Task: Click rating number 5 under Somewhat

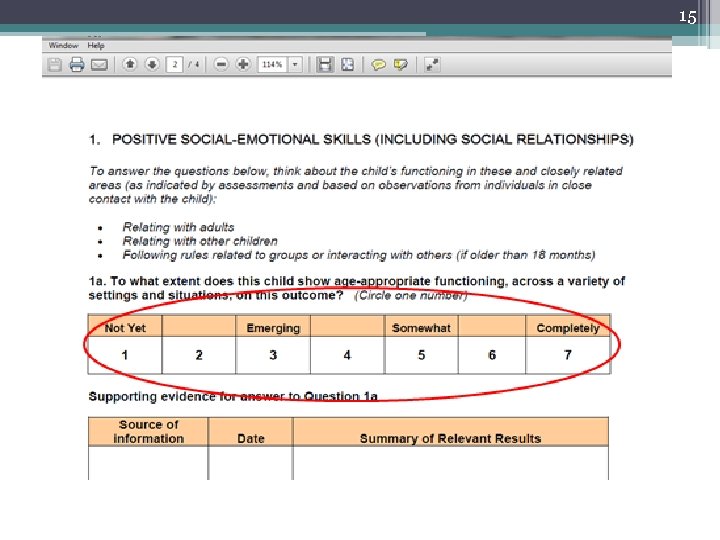Action: 422,355
